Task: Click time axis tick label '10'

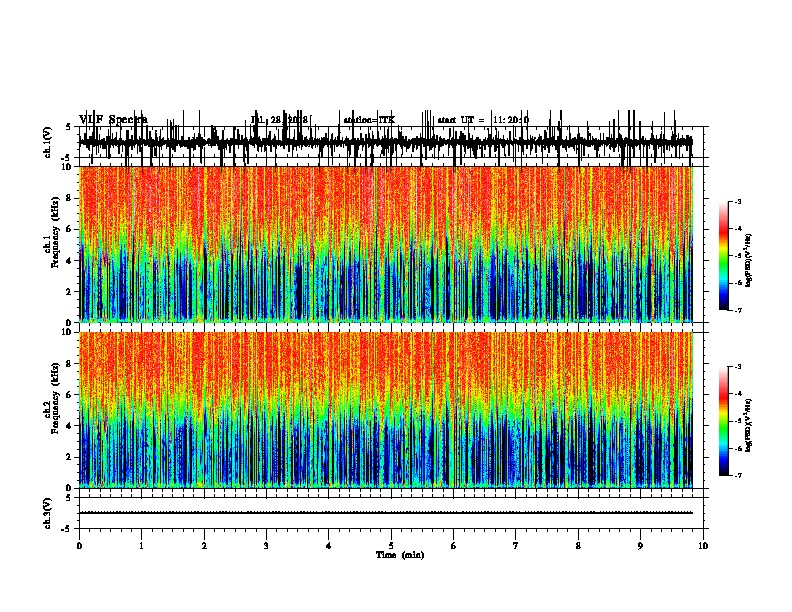Action: [703, 546]
